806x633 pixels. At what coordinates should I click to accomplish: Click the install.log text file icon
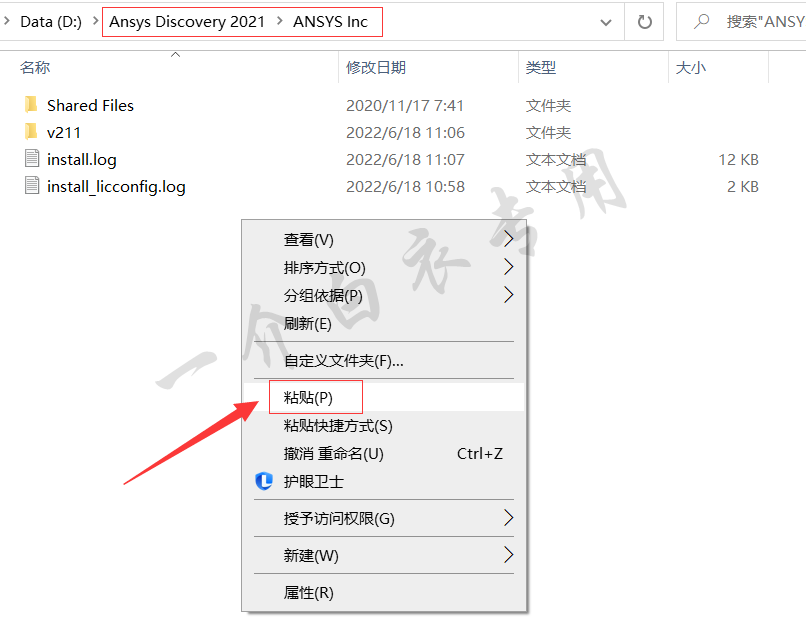pos(31,159)
